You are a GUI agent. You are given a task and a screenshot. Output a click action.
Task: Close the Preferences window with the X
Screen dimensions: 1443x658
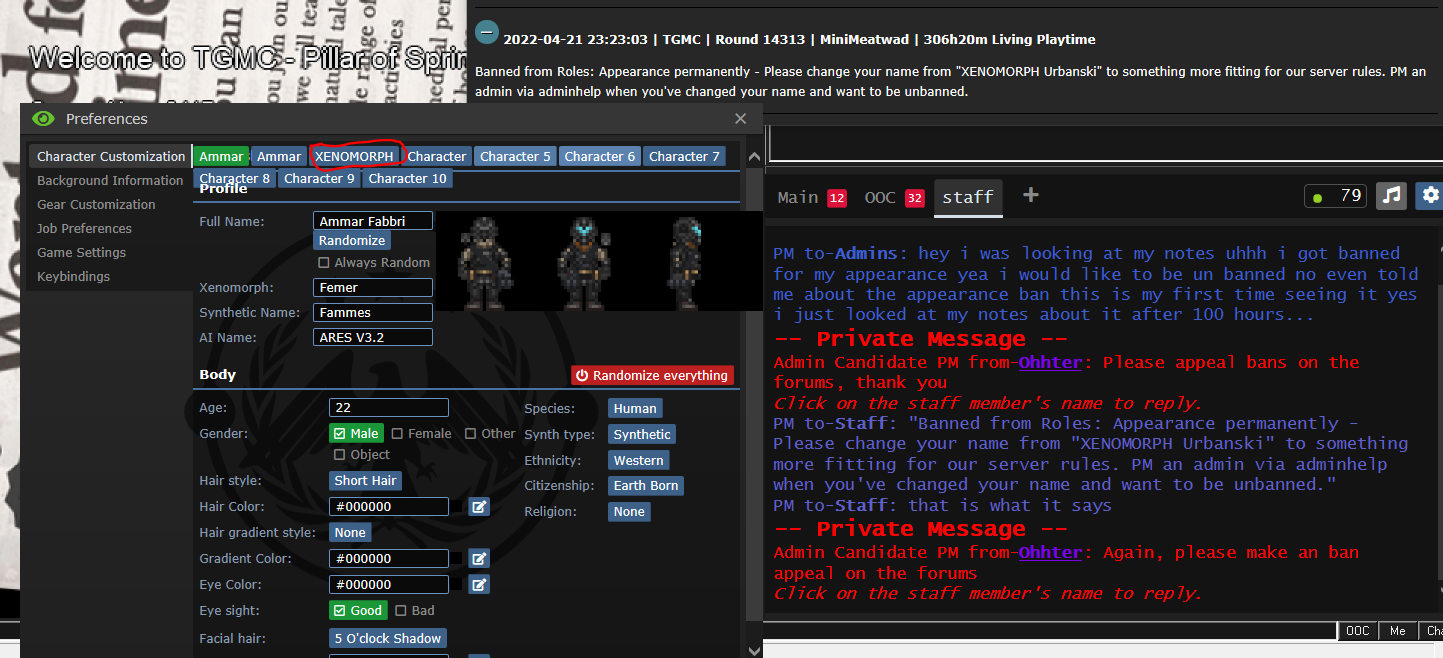(740, 119)
